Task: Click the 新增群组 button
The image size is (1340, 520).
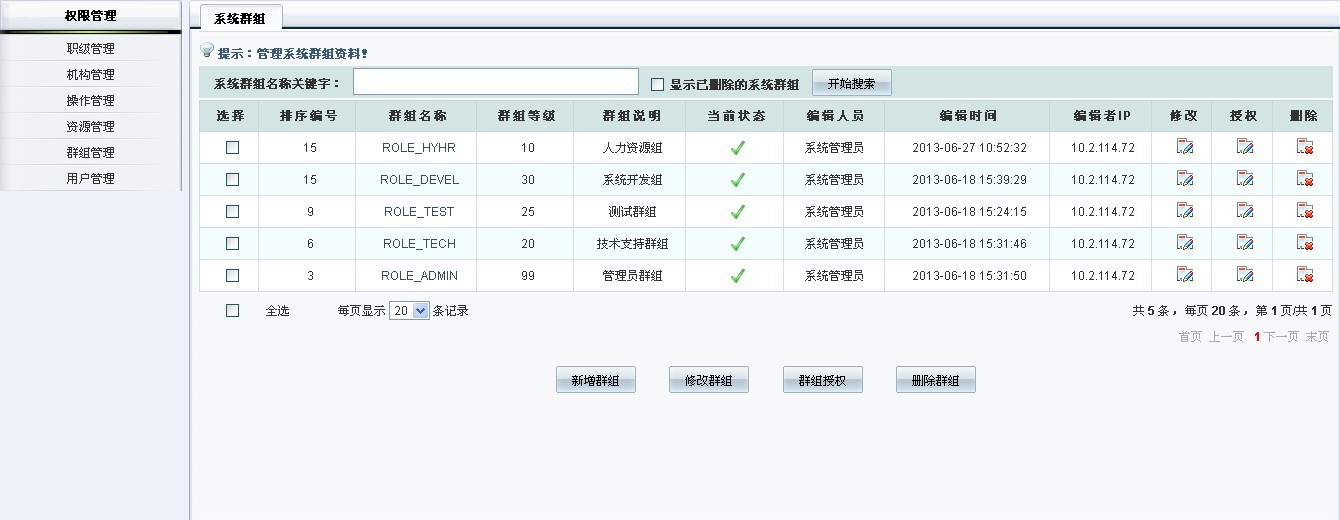Action: [x=596, y=380]
